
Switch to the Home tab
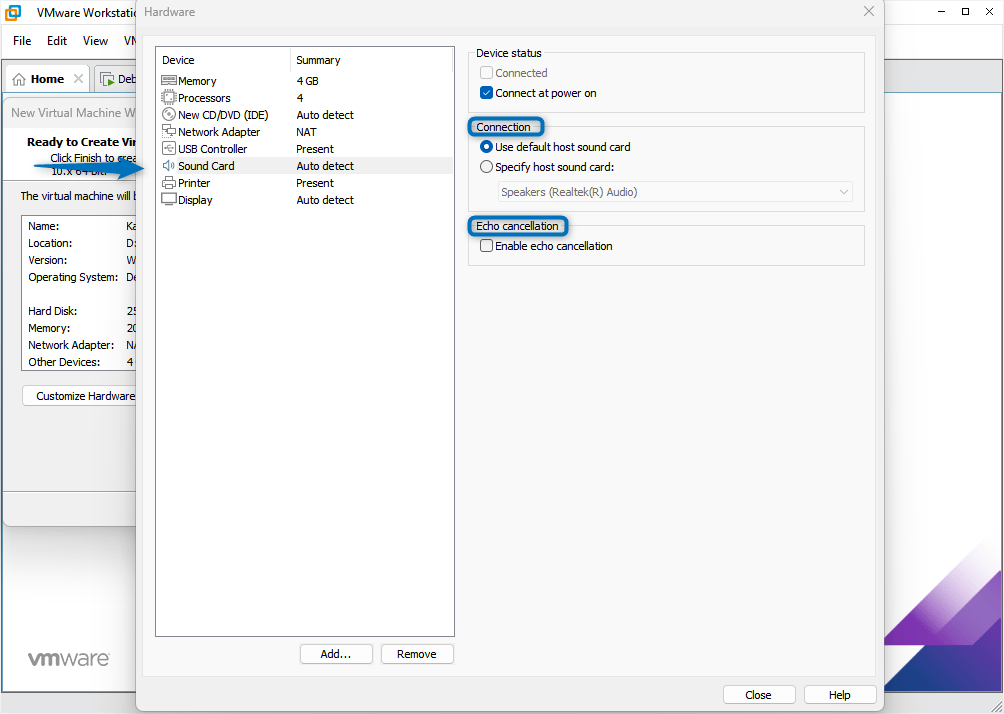click(45, 77)
